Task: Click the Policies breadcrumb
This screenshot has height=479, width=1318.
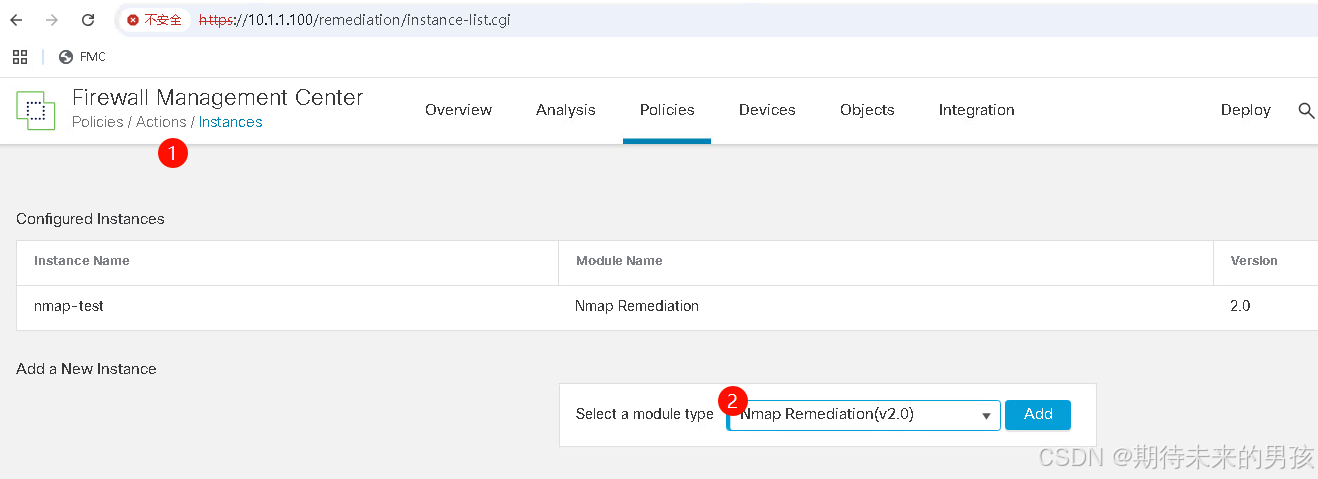Action: (x=98, y=122)
